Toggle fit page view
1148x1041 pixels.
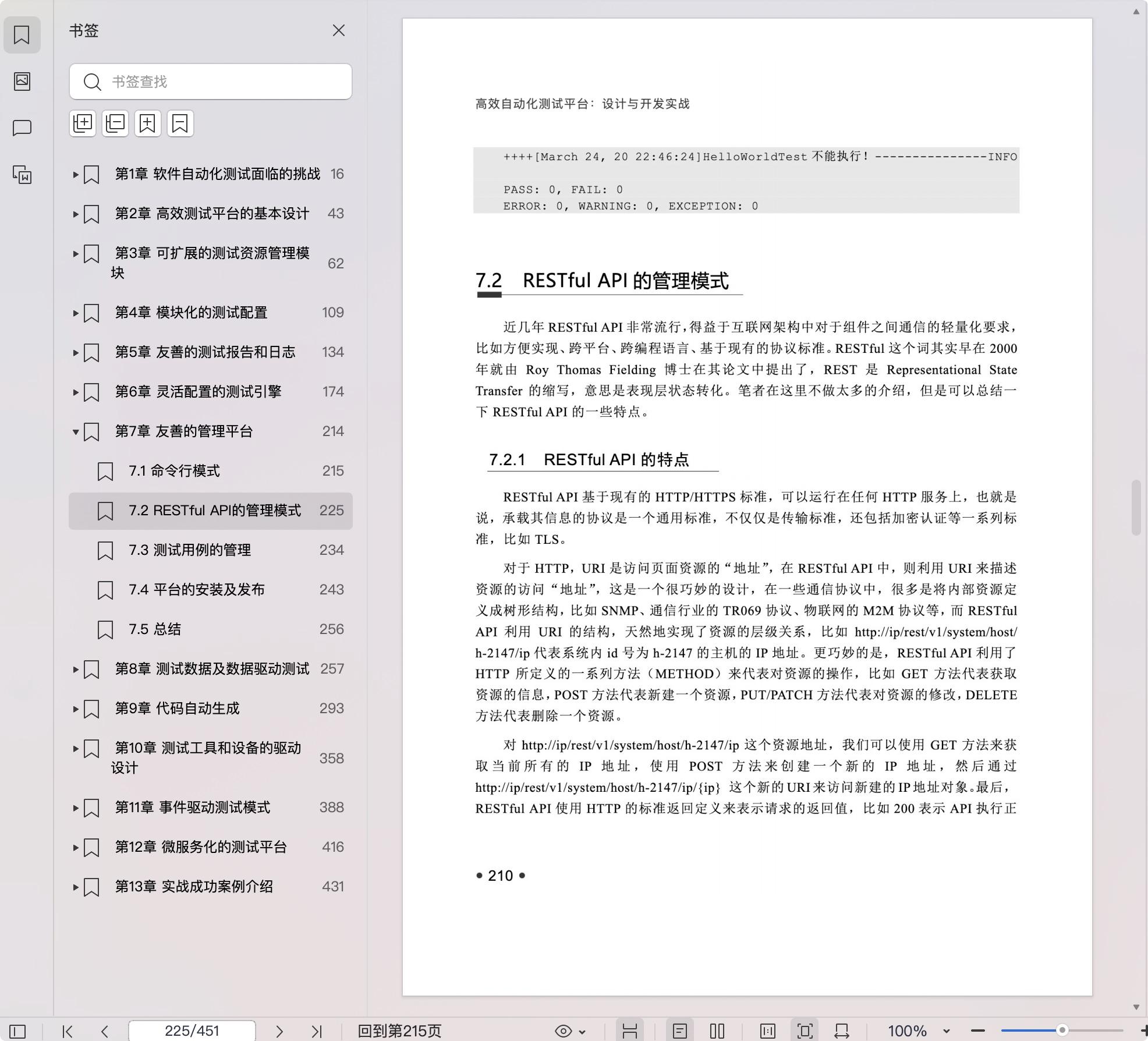[x=805, y=1031]
